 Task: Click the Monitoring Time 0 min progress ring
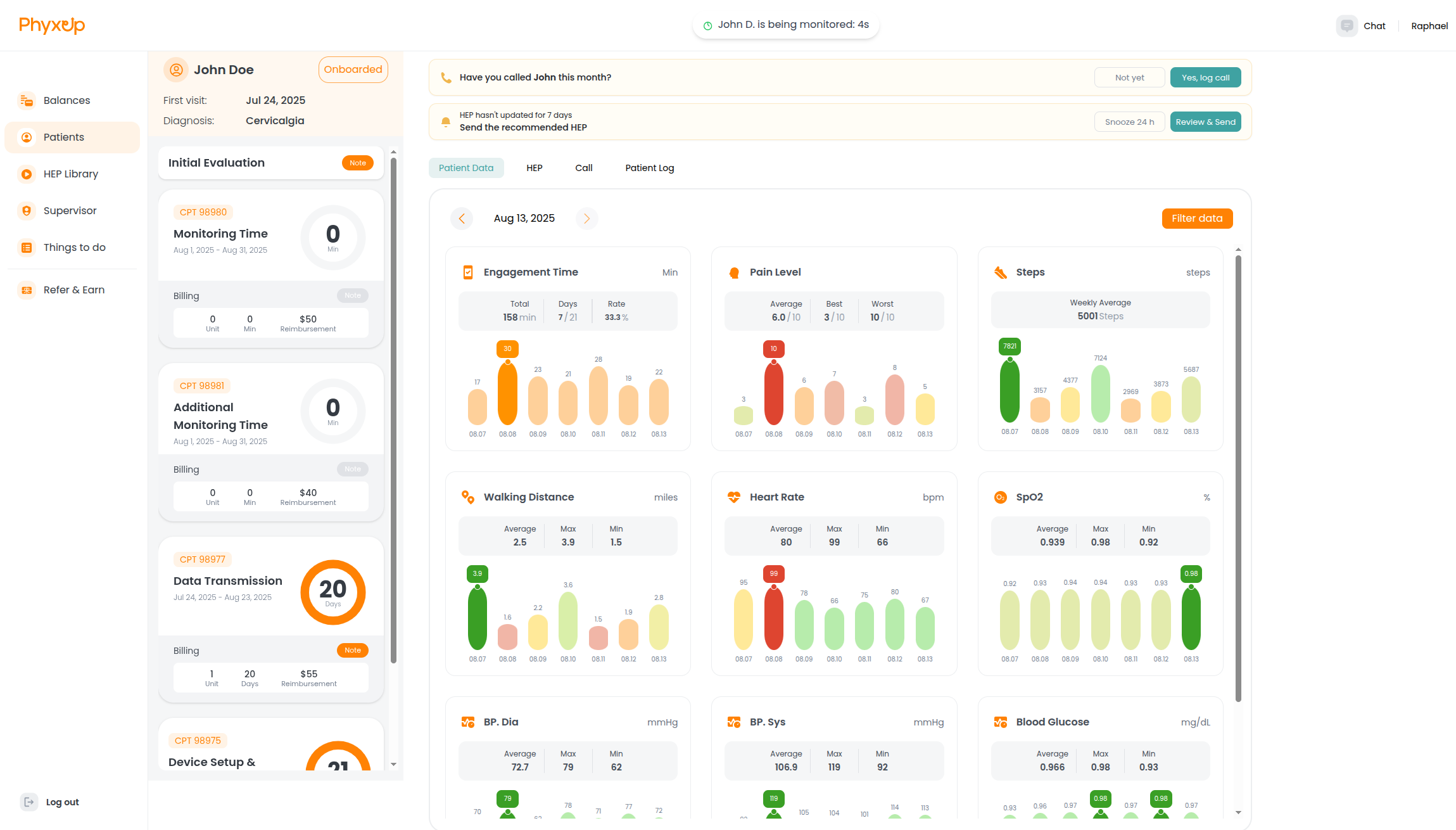333,238
